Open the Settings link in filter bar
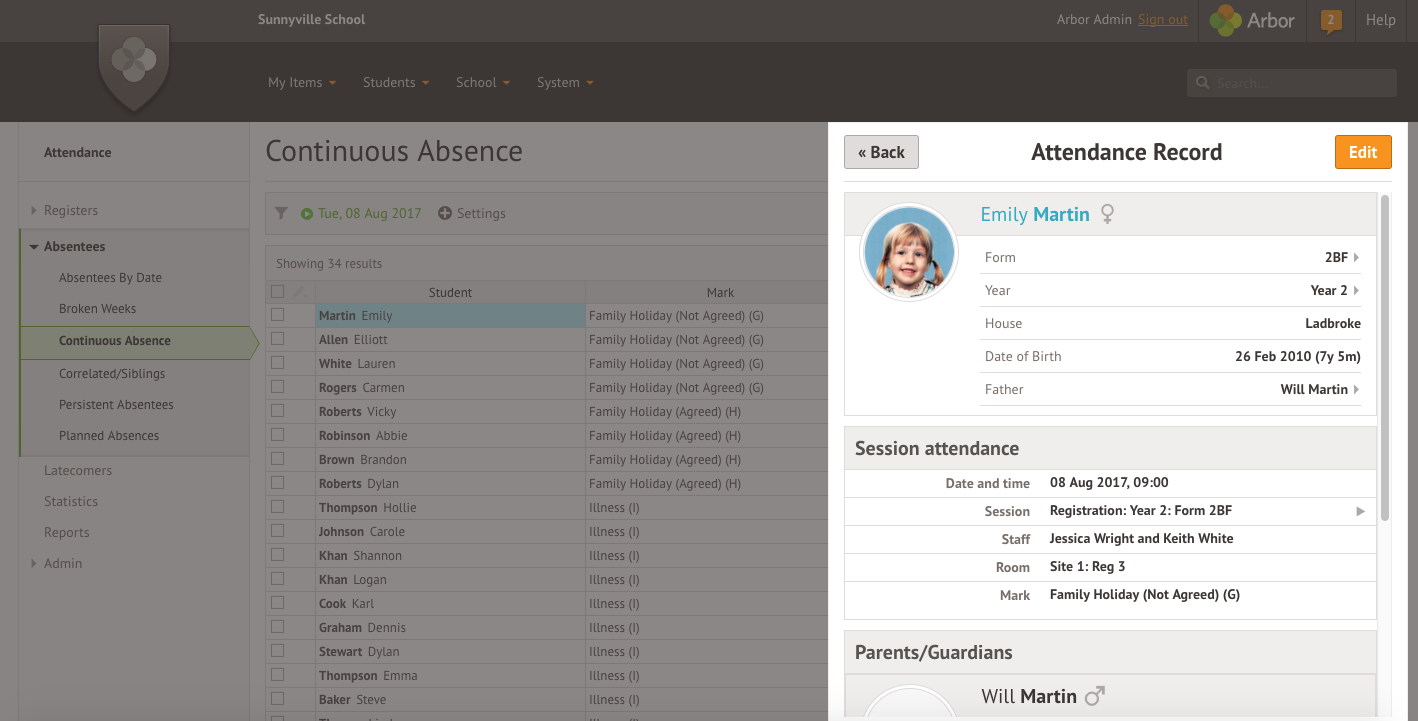 481,213
